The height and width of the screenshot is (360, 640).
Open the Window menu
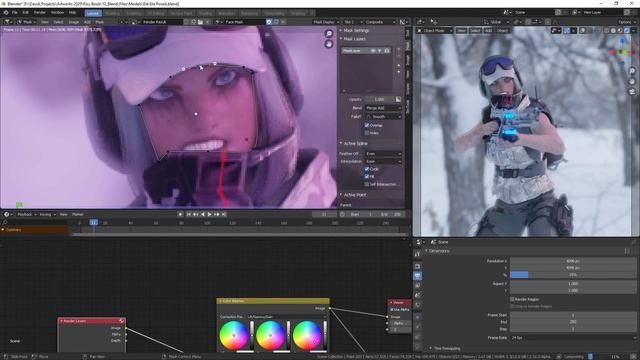click(57, 13)
